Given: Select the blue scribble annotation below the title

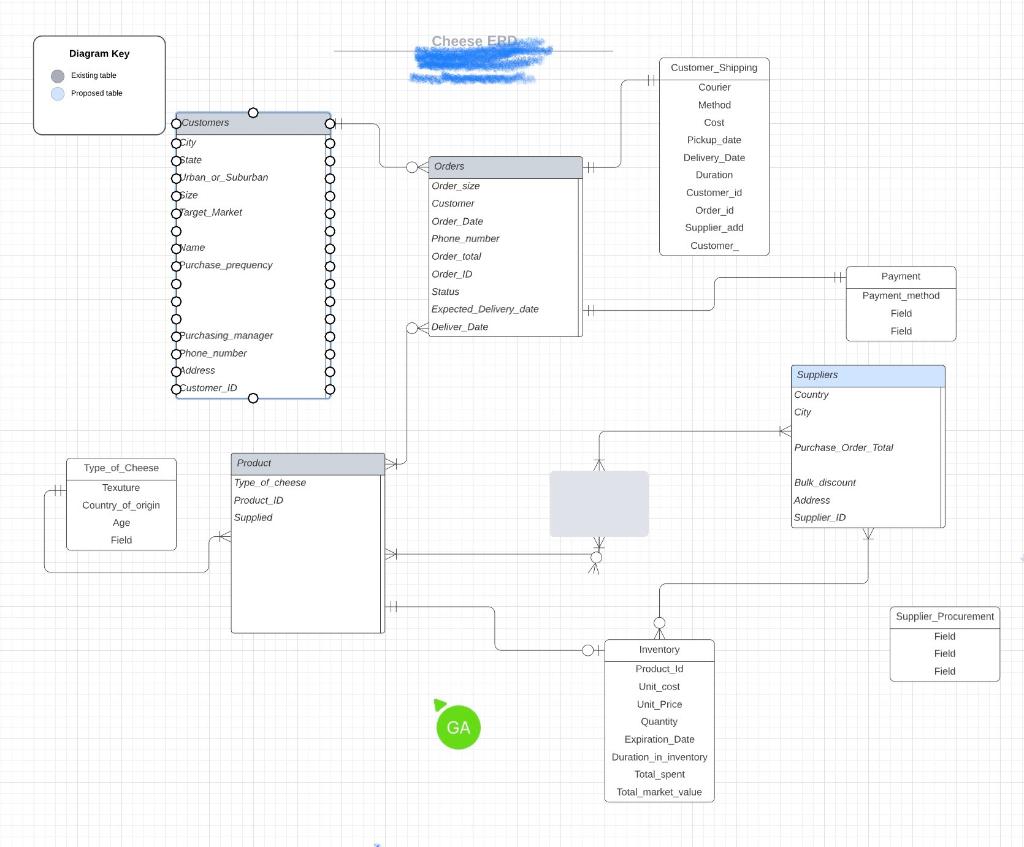Looking at the screenshot, I should (480, 62).
